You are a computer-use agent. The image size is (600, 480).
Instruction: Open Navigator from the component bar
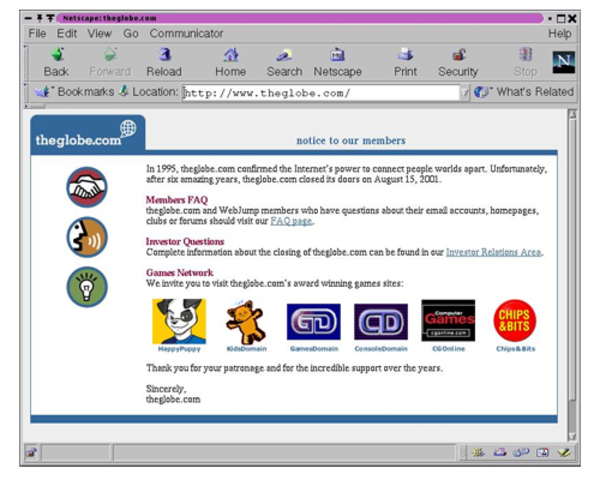[478, 453]
